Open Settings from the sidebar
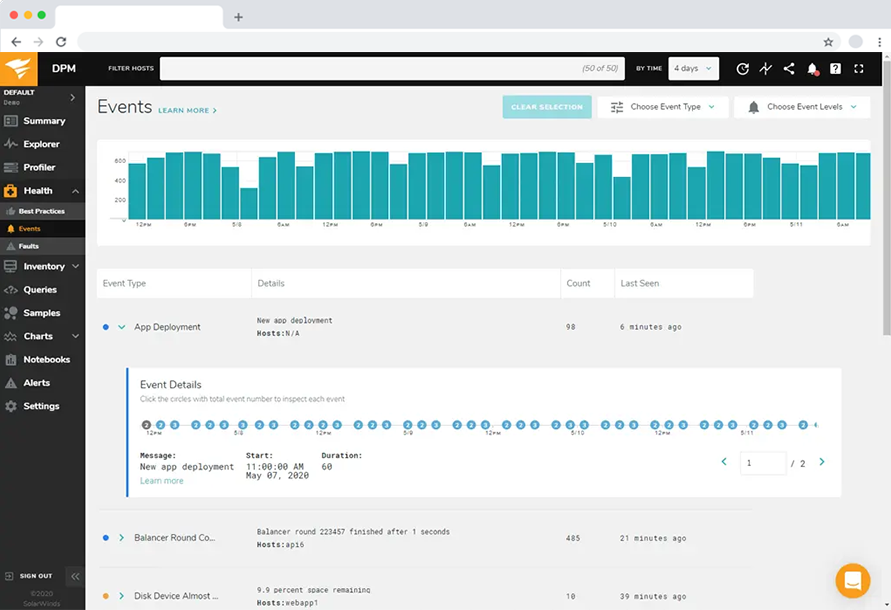Screen dimensions: 891x610 click(40, 406)
